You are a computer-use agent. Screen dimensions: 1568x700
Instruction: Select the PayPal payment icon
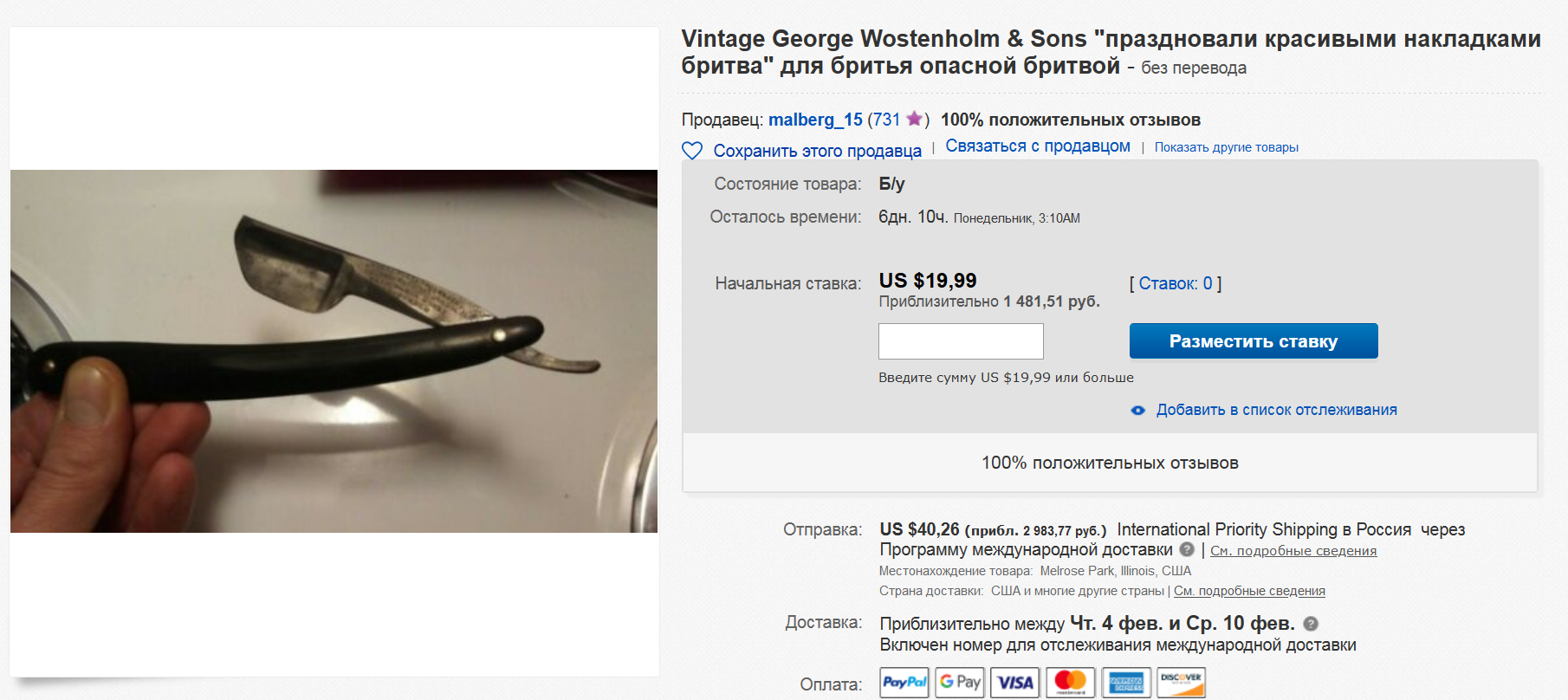tap(904, 683)
